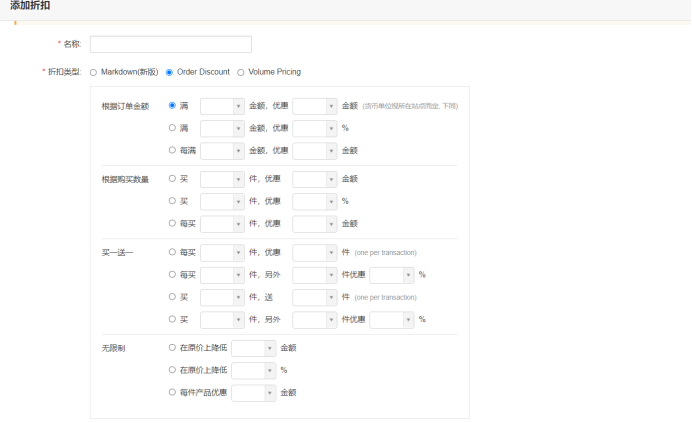Select 在原价上降低 金额 radio option
Viewport: 692px width, 423px height.
(x=173, y=348)
